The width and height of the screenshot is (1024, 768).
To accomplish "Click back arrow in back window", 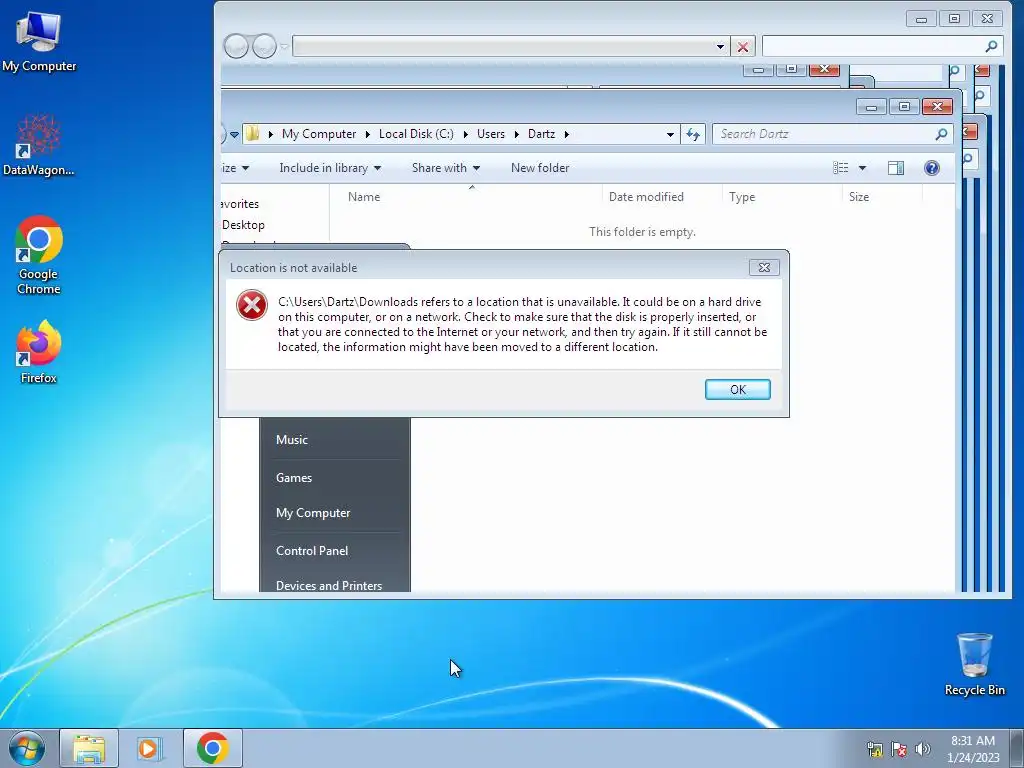I will pos(236,46).
